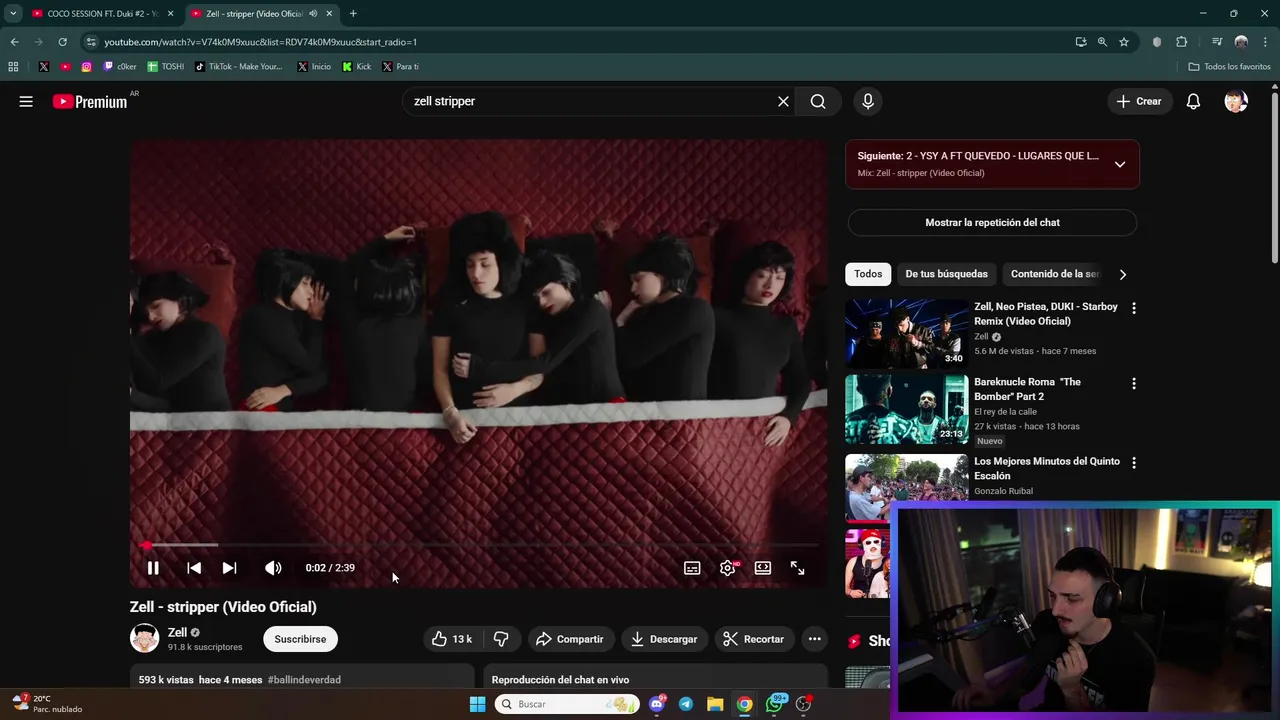The height and width of the screenshot is (720, 1280).
Task: Clear the search text with X
Action: click(783, 101)
